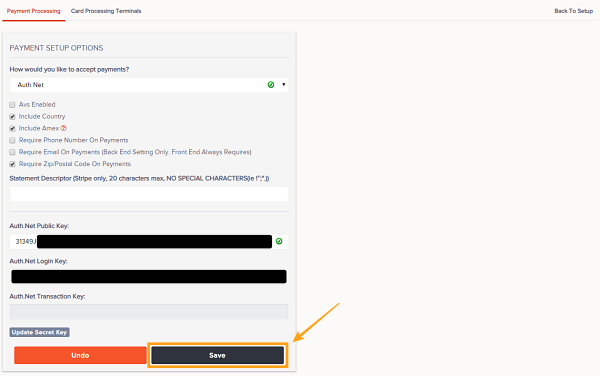Click the orange Undo button

click(x=80, y=355)
